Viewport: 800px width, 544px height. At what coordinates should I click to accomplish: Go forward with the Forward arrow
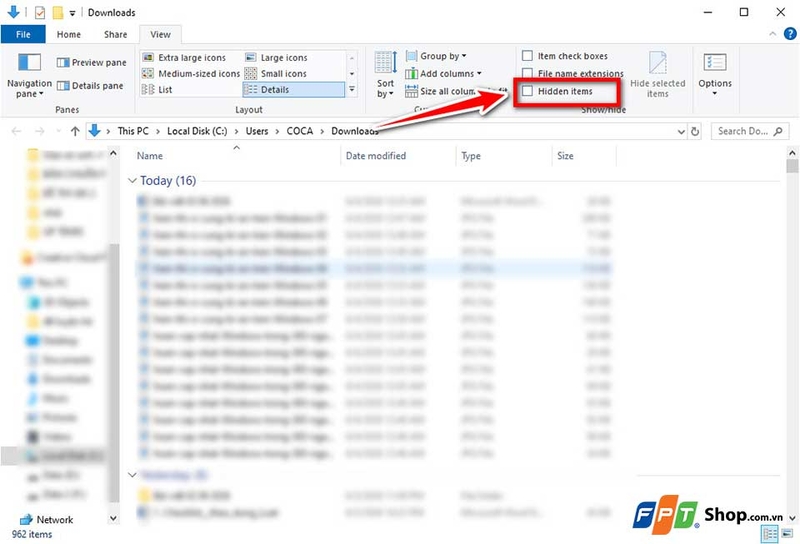[x=39, y=131]
